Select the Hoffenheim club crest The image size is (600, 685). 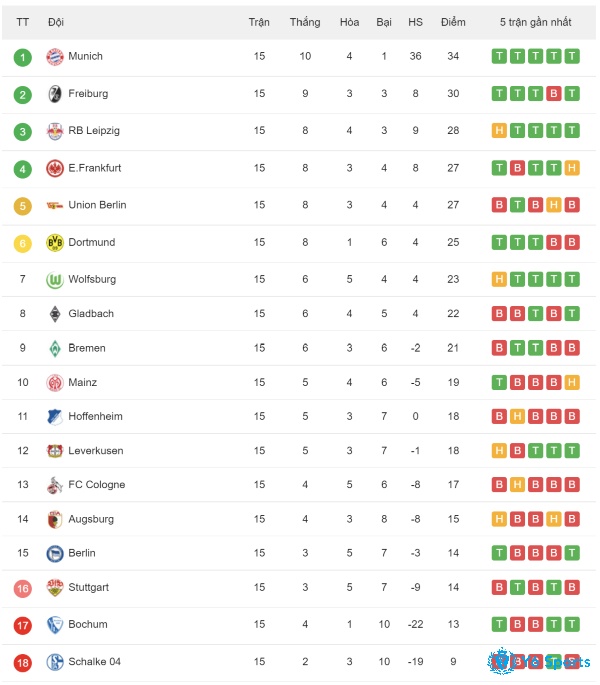tap(55, 417)
